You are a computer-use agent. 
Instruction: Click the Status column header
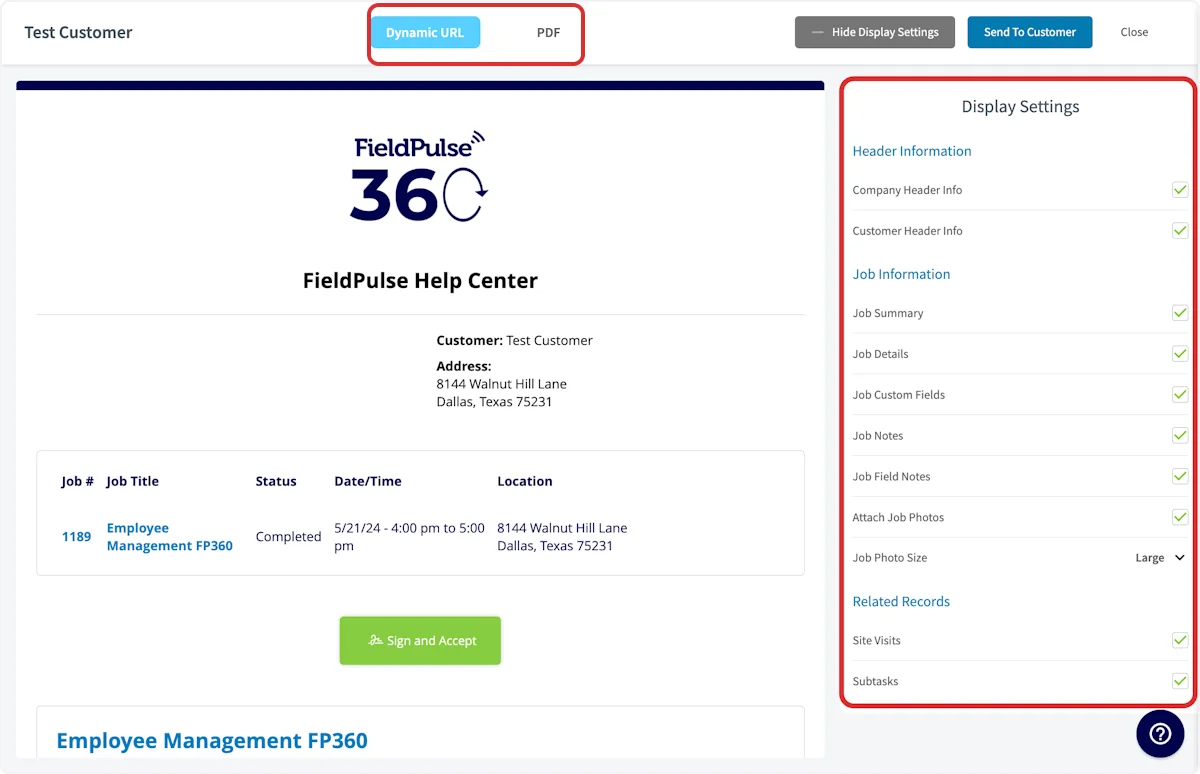276,481
